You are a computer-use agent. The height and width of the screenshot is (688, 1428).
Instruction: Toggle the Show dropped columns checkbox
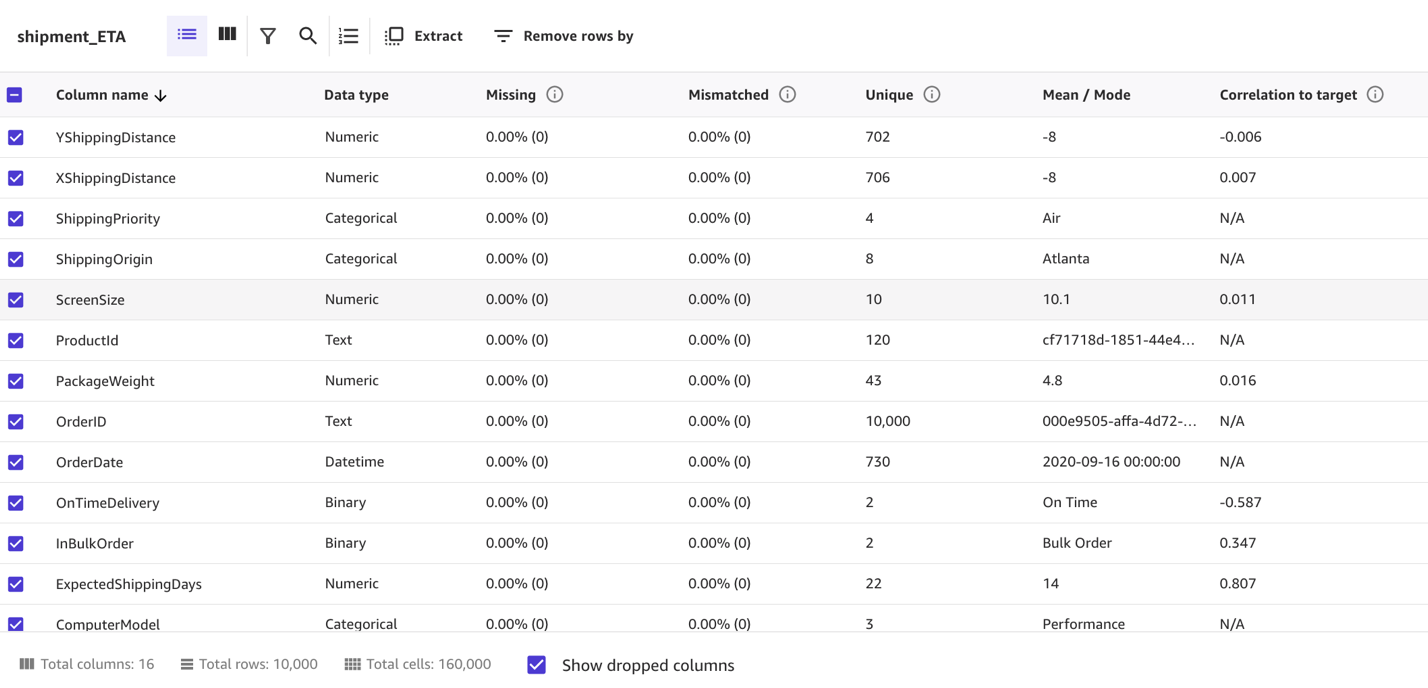[537, 665]
